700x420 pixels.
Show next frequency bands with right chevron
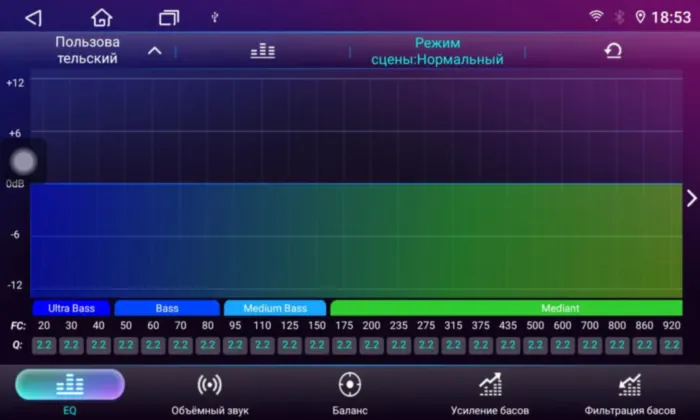tap(690, 198)
